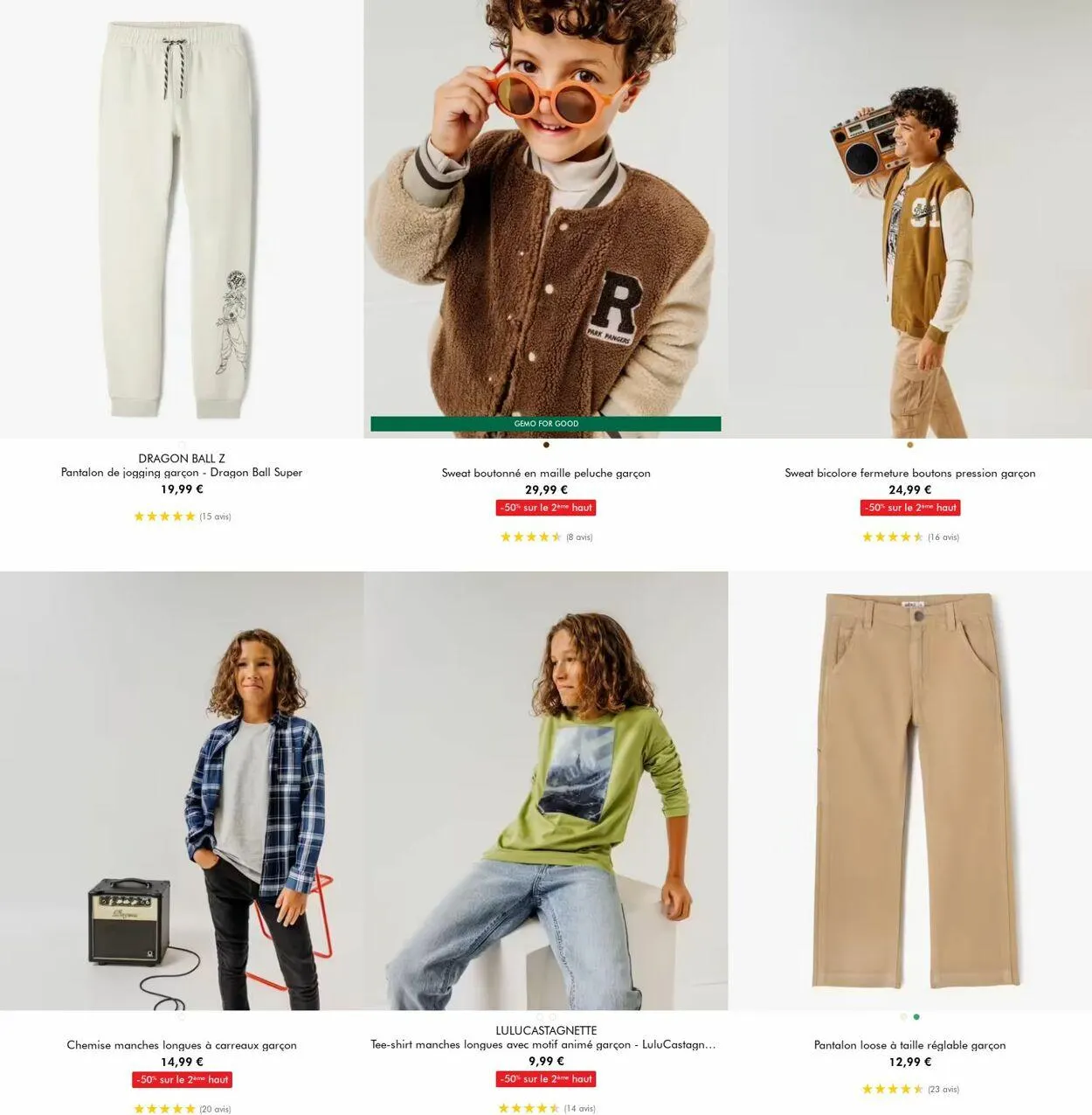Open five-star rating of Dragon Ball jogging pants
Screen dimensions: 1092x1115
(182, 516)
